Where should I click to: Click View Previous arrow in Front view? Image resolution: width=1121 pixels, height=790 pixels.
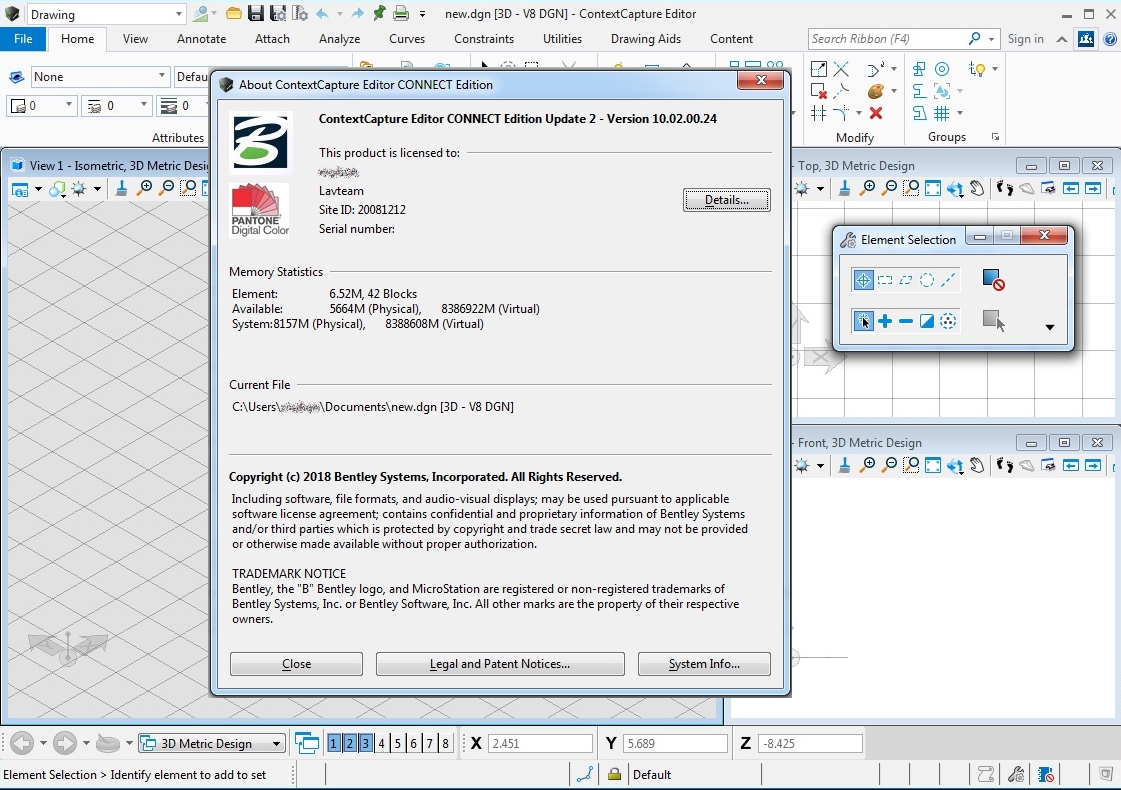tap(1070, 465)
